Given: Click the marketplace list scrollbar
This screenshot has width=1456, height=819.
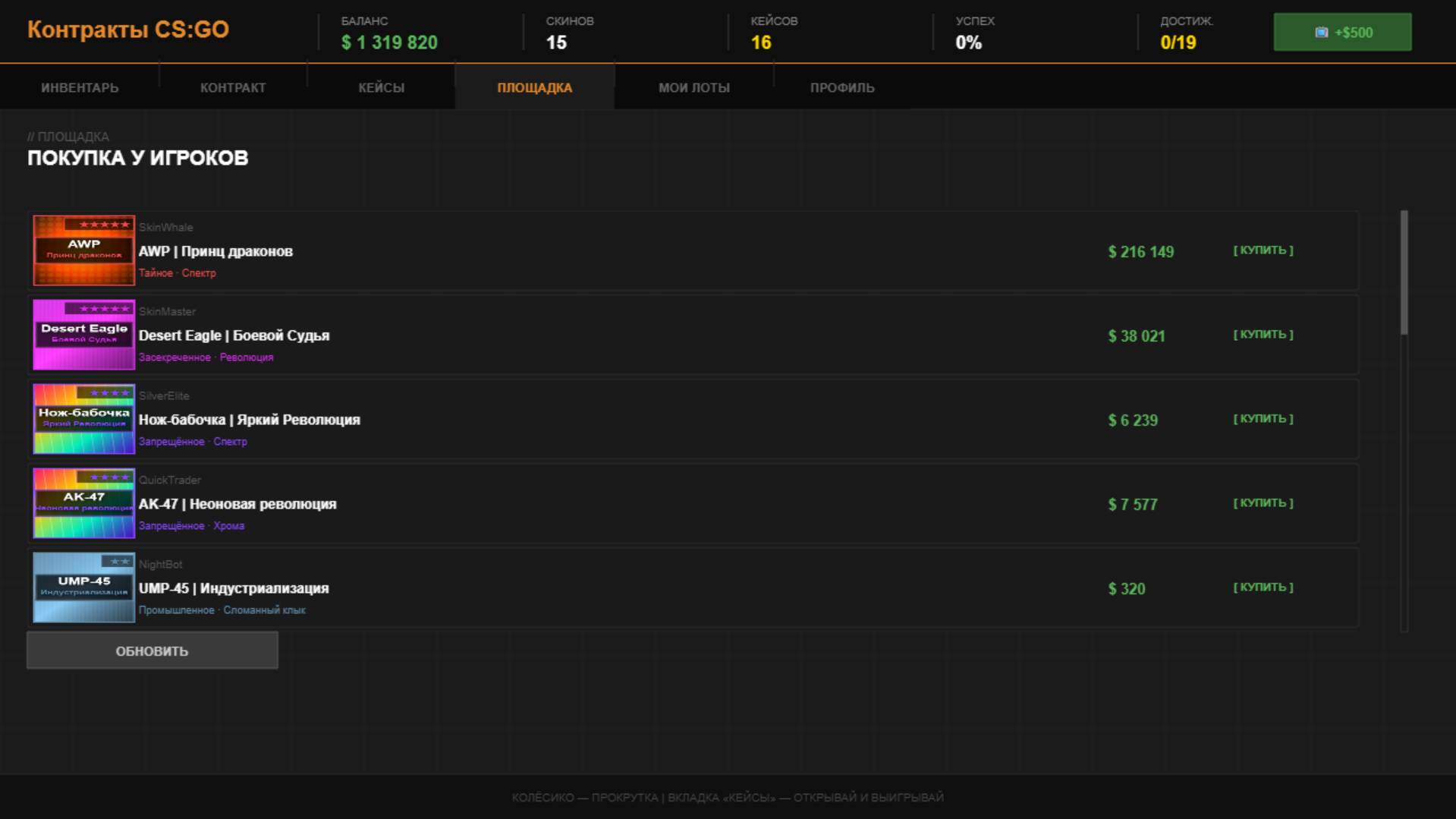Looking at the screenshot, I should coord(1404,421).
